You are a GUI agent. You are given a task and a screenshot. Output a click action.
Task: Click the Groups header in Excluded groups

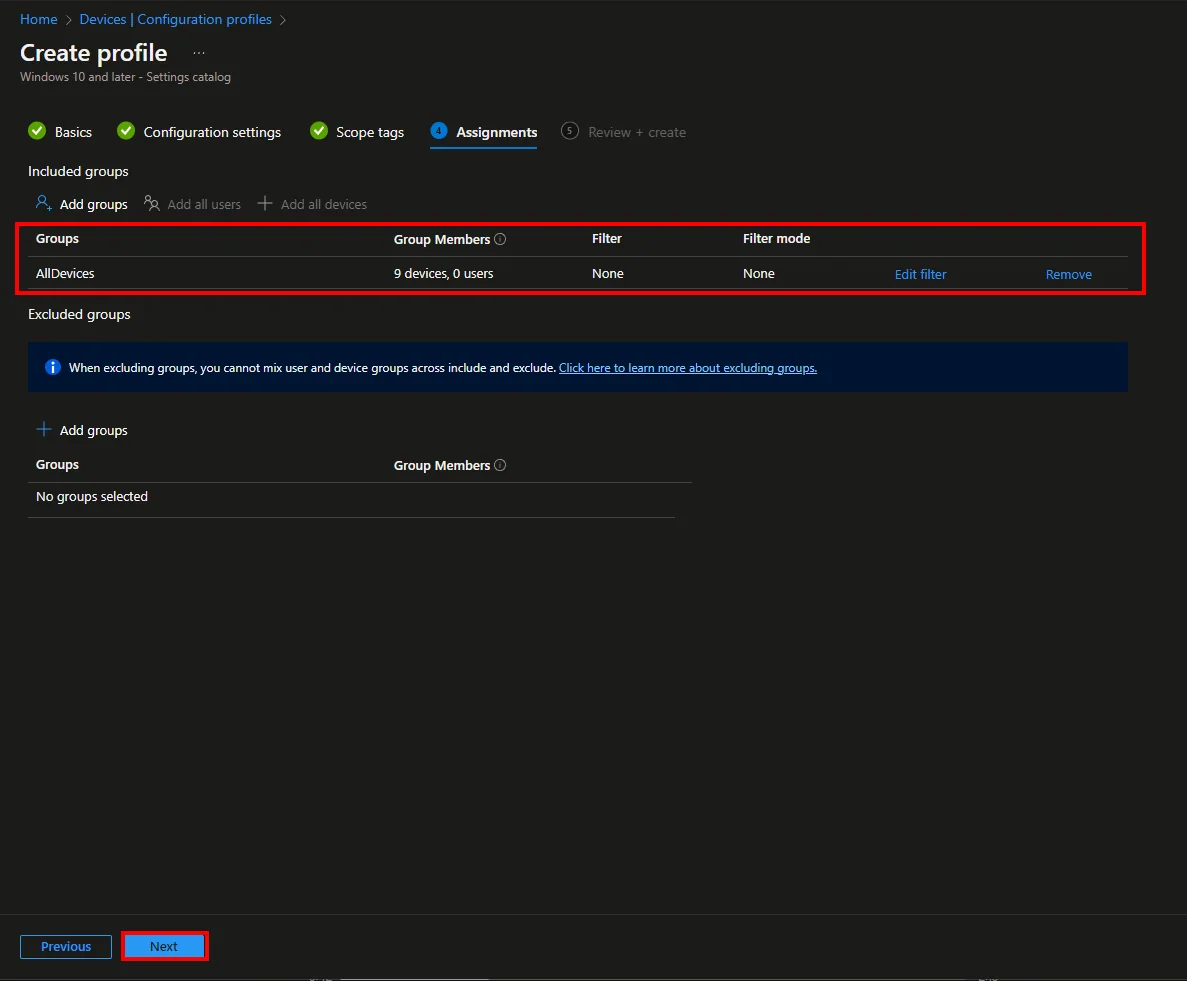click(58, 465)
